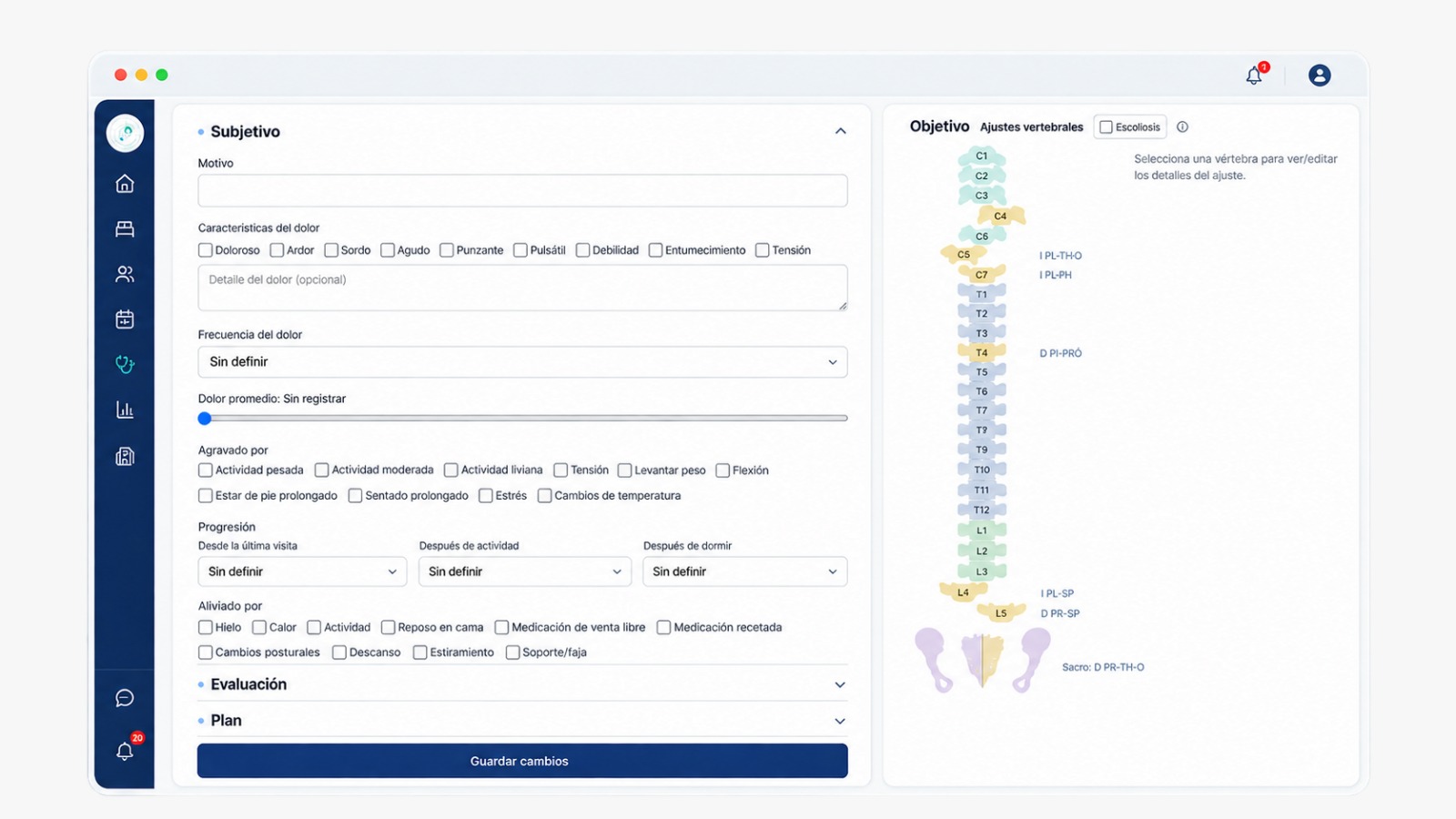Viewport: 1456px width, 819px height.
Task: Check the Medicación recetada checkbox
Action: click(664, 628)
